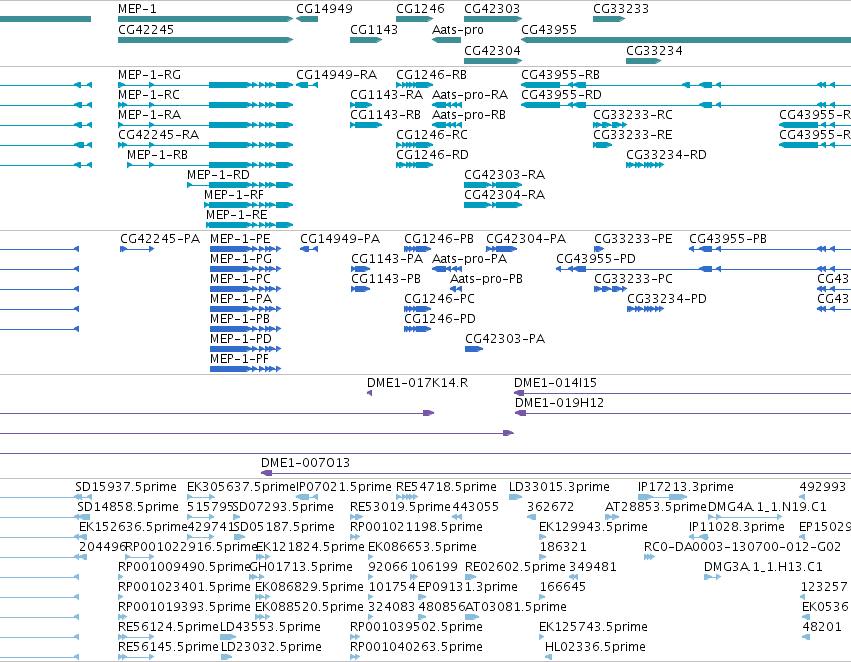Click the IP17213.3prime EST label
The height and width of the screenshot is (662, 851).
pyautogui.click(x=686, y=487)
